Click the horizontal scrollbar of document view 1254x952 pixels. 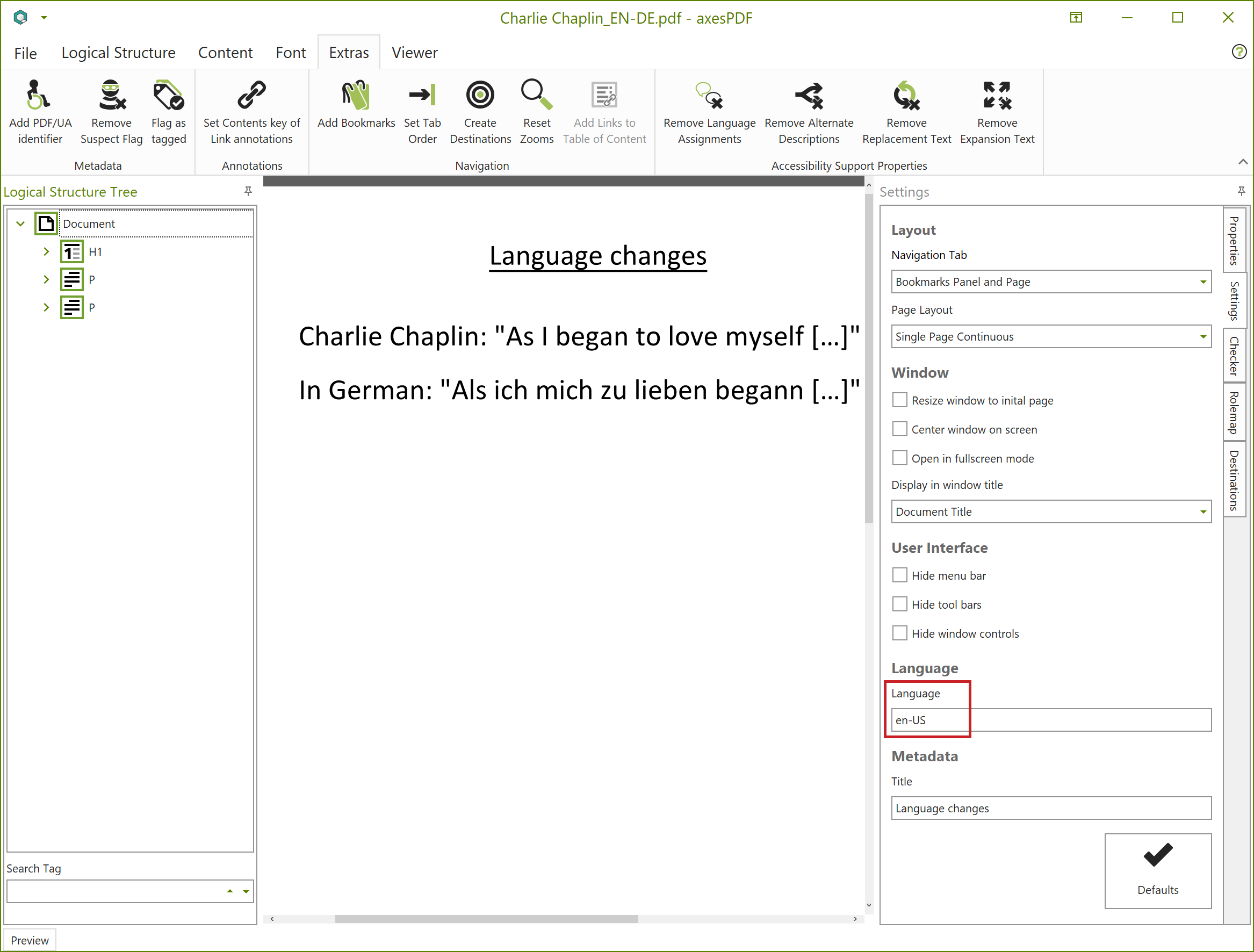(486, 919)
